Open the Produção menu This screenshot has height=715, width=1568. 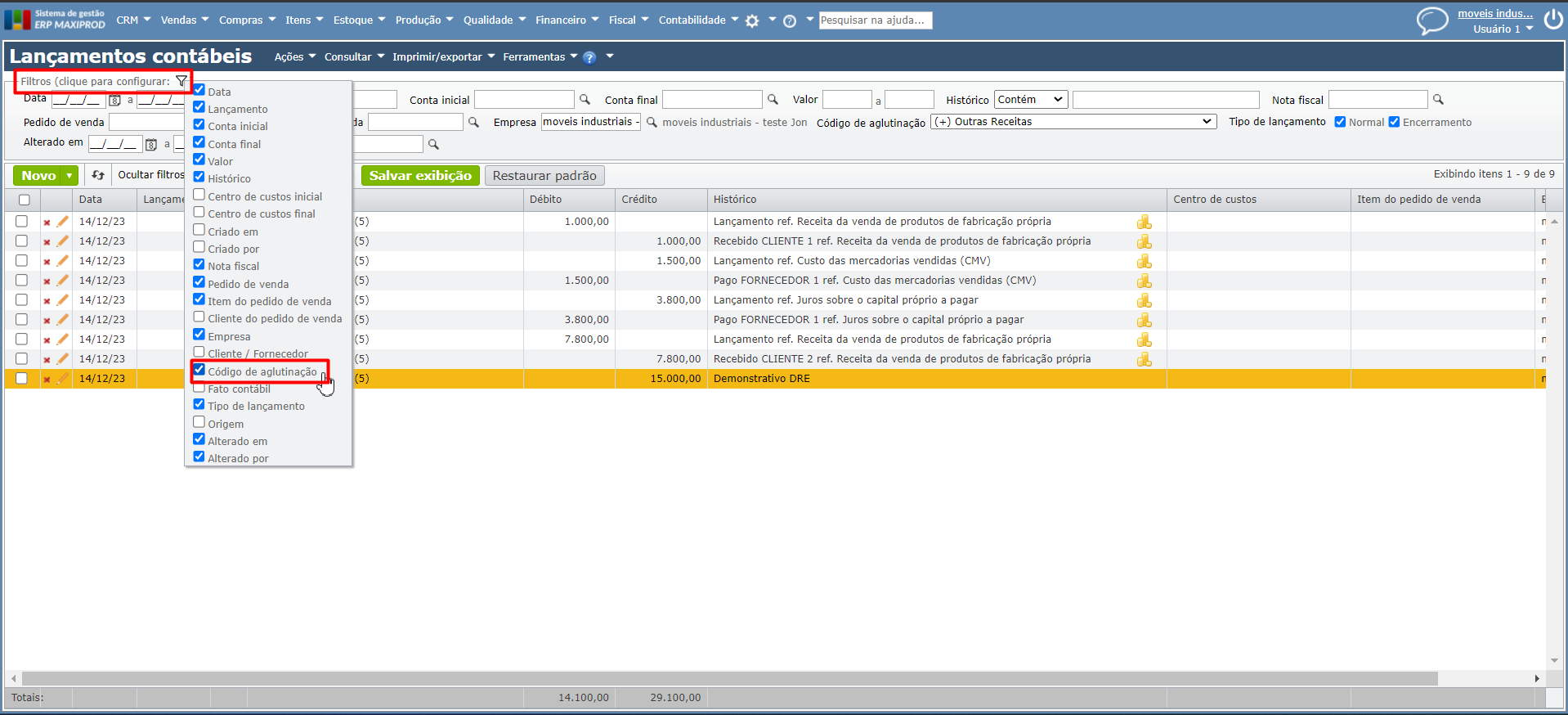pyautogui.click(x=423, y=20)
